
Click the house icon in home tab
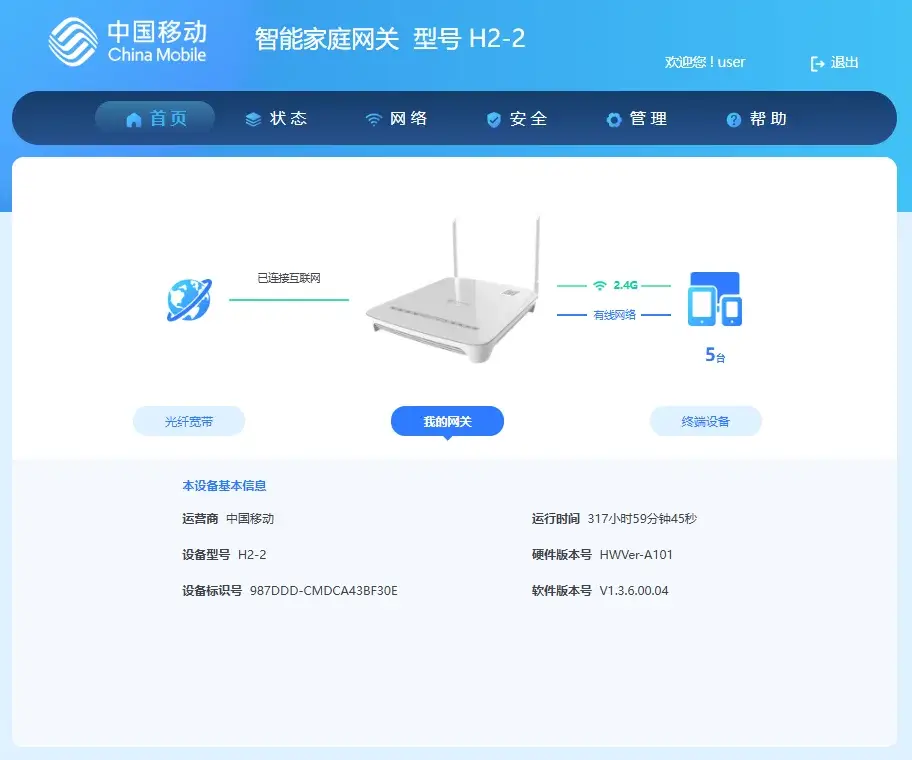click(134, 119)
